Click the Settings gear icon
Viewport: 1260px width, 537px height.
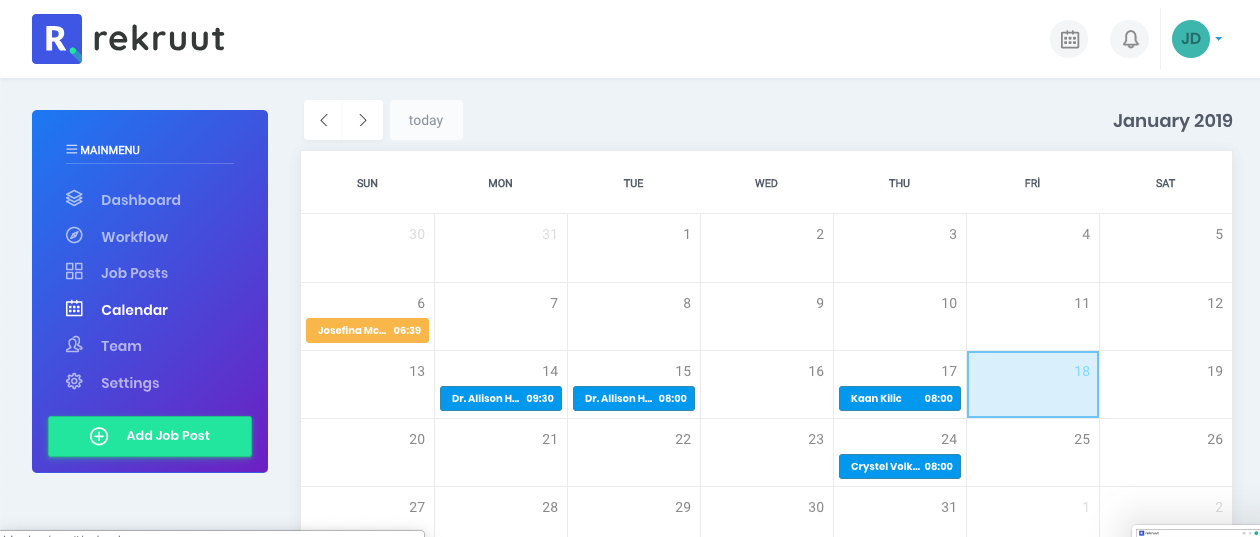74,382
